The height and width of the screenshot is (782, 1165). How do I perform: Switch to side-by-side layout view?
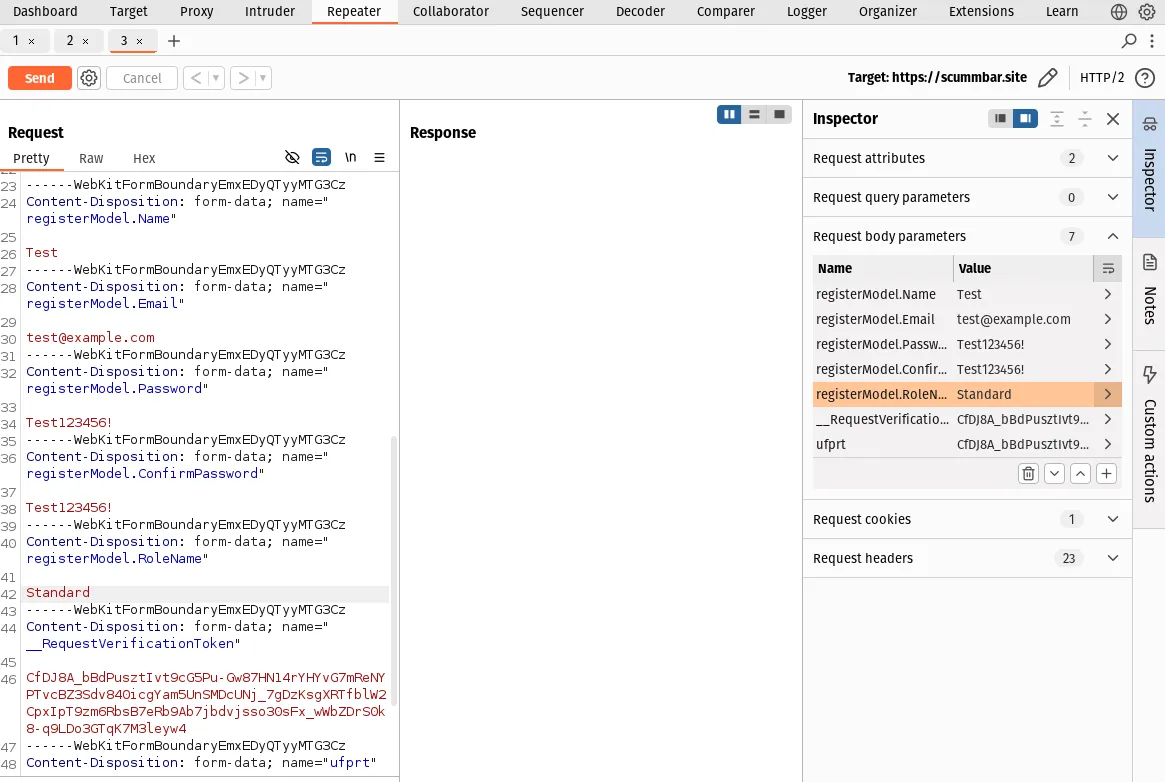pos(729,114)
